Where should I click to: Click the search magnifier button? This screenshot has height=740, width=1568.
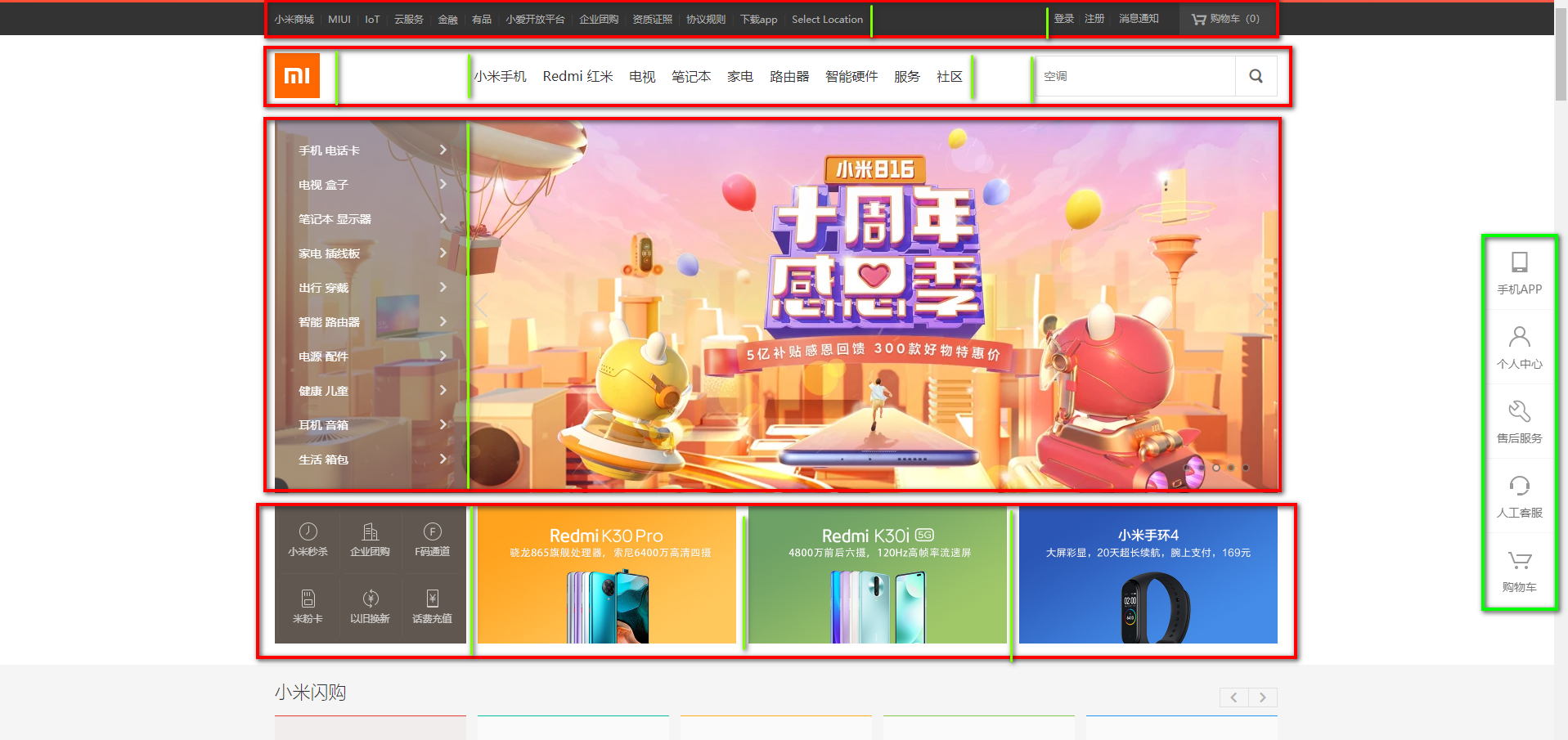tap(1256, 76)
